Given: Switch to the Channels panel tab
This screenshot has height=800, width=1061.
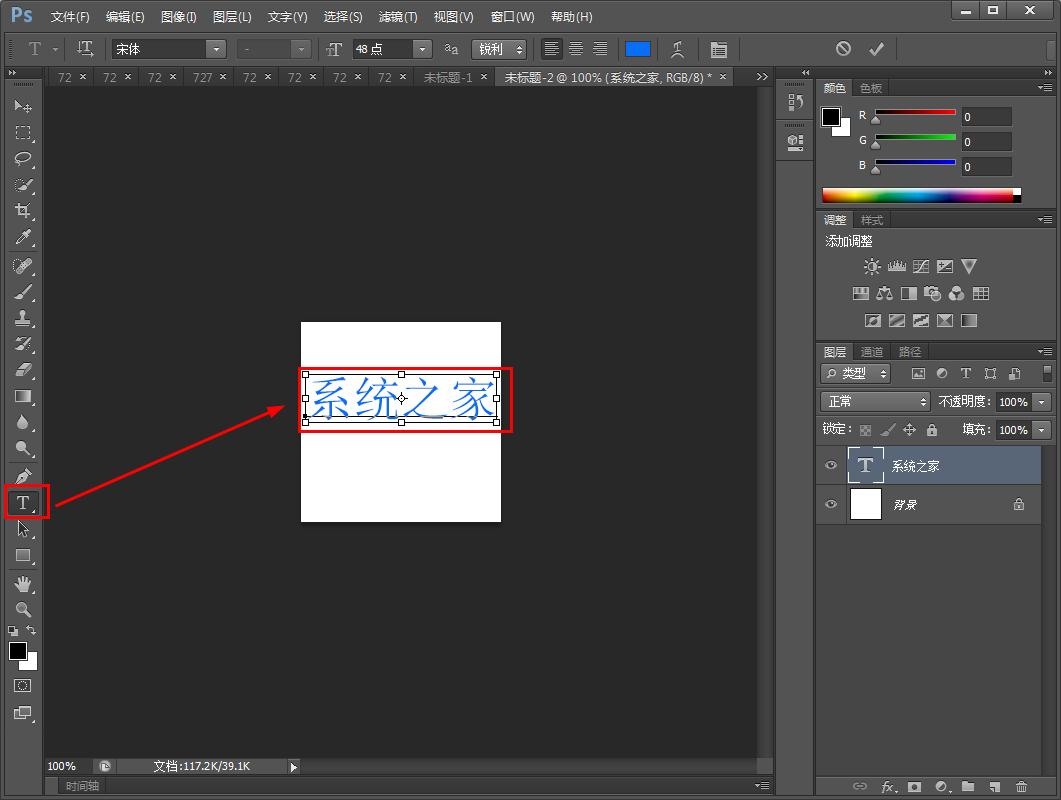Looking at the screenshot, I should [871, 351].
